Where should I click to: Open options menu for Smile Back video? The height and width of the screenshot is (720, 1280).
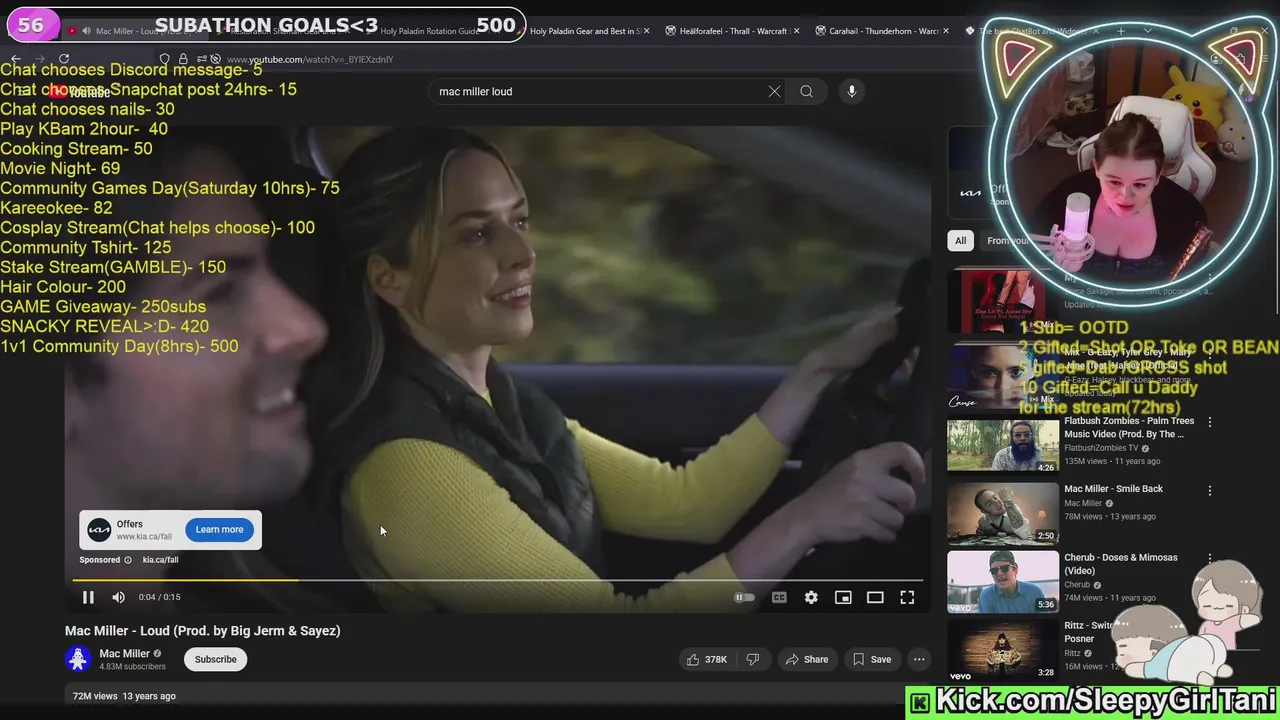(1209, 490)
